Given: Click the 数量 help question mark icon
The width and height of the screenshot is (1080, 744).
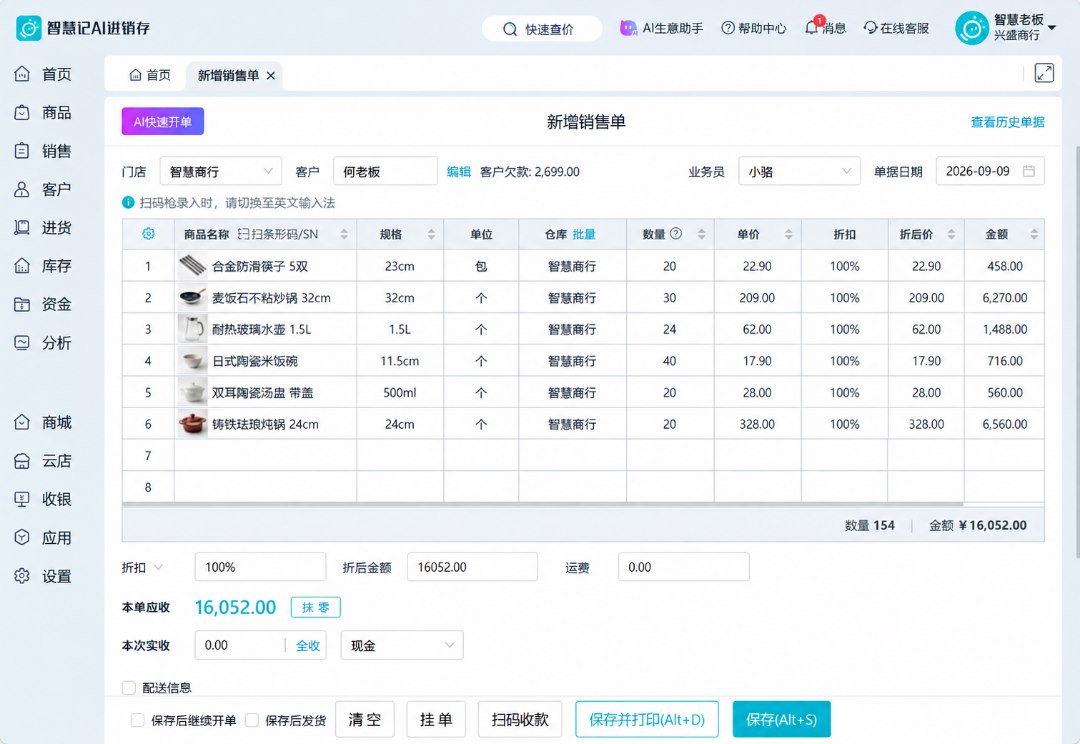Looking at the screenshot, I should click(676, 234).
